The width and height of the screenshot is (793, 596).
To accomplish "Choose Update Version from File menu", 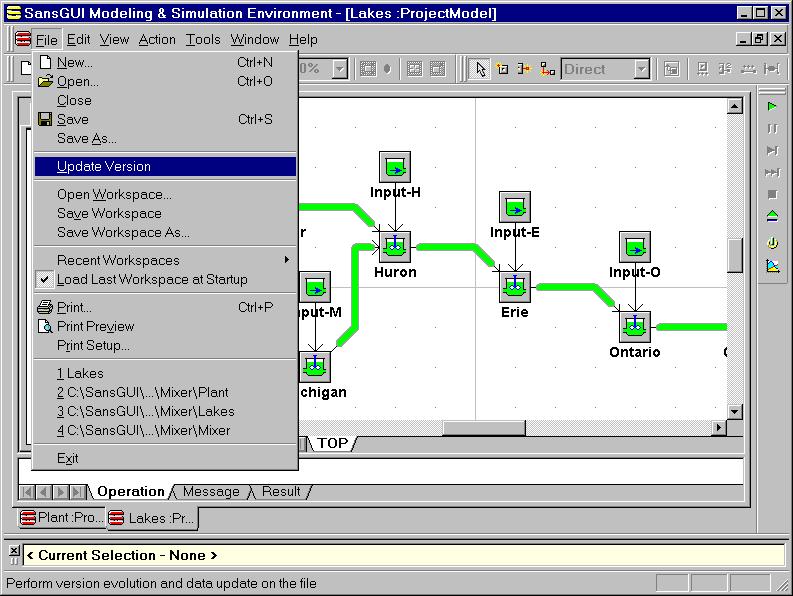I will click(104, 166).
